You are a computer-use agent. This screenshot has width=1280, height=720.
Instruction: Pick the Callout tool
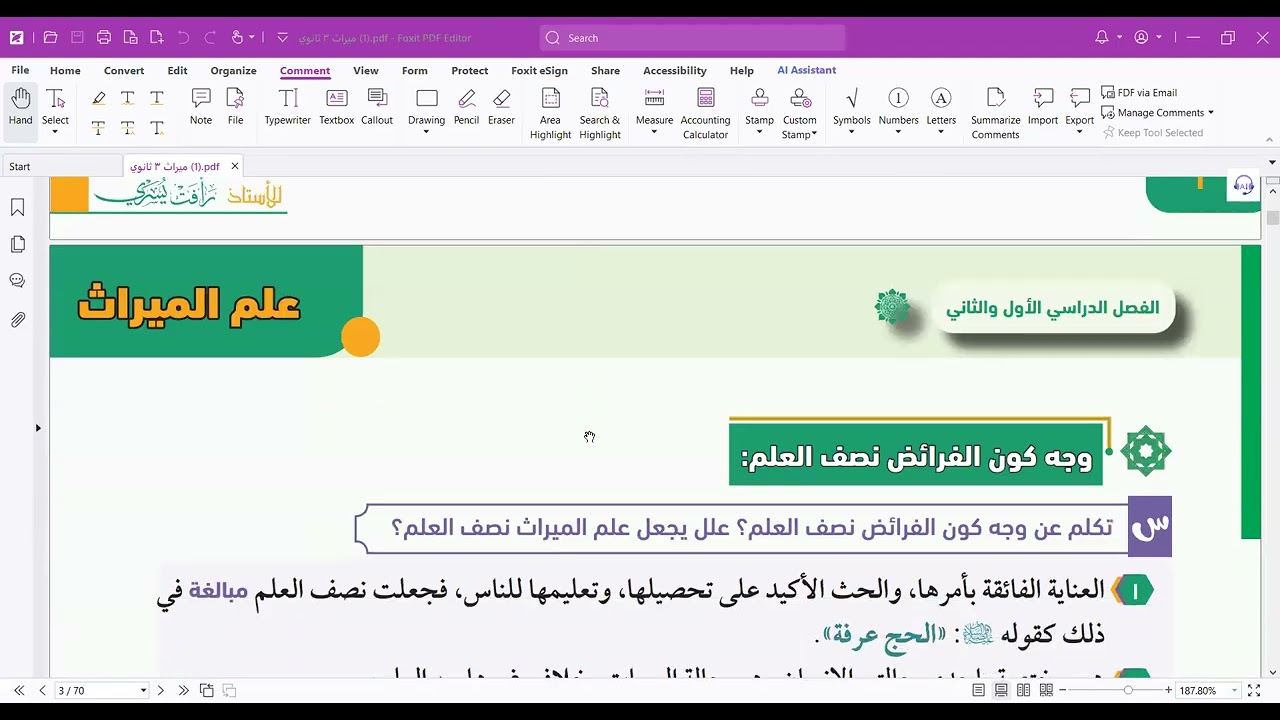(x=377, y=107)
